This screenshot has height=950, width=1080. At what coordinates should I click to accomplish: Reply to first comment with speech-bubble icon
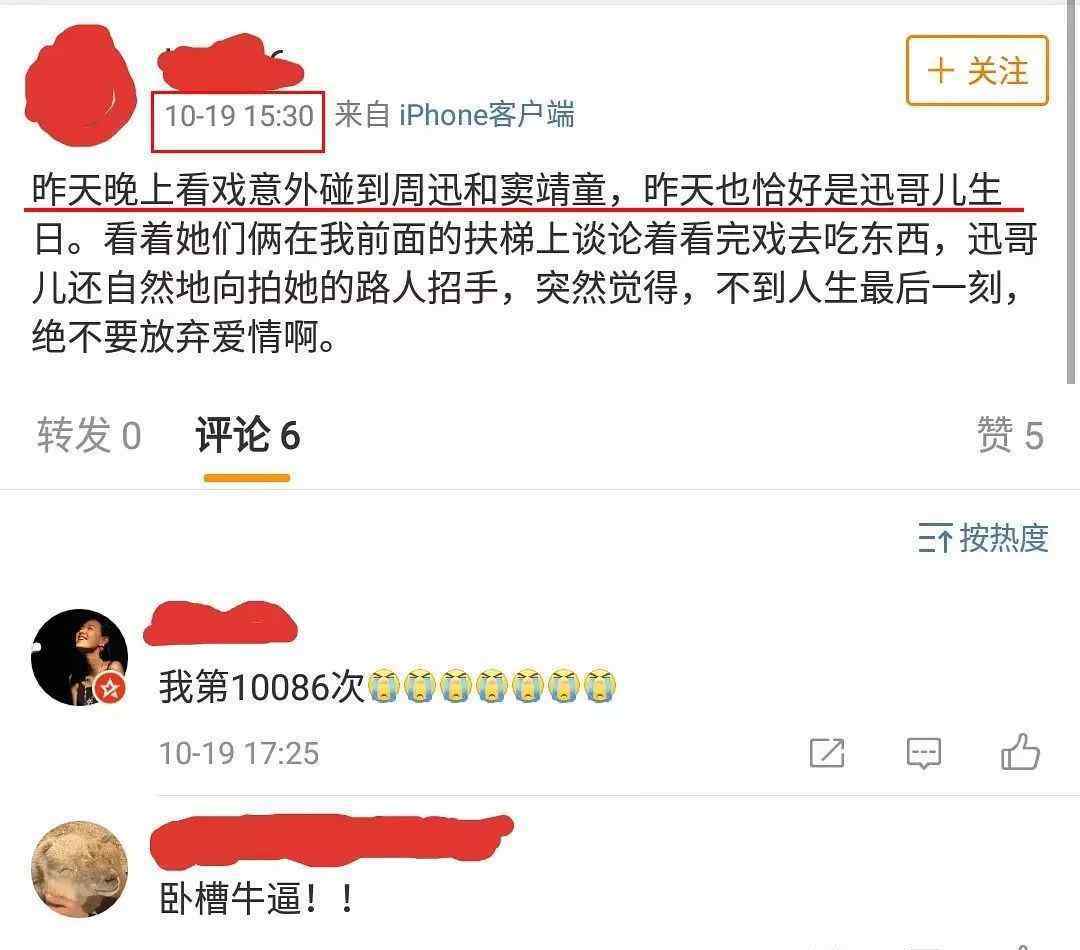(x=924, y=752)
